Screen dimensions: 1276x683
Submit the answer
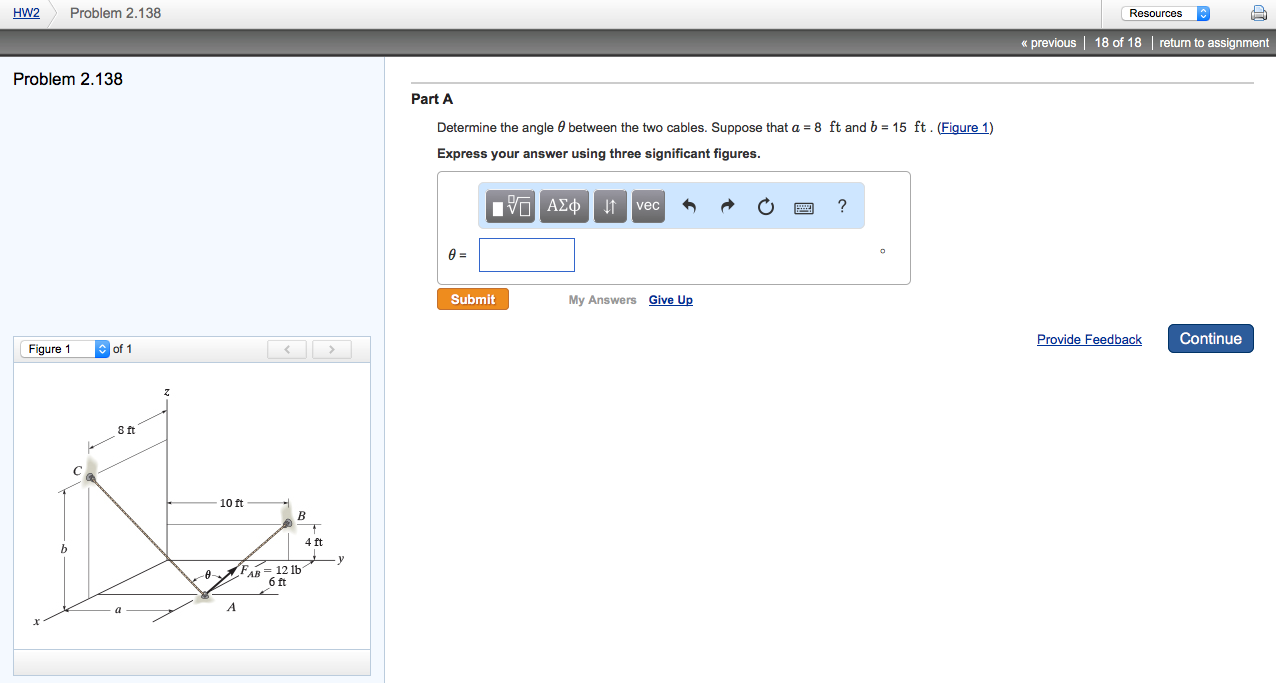point(473,299)
